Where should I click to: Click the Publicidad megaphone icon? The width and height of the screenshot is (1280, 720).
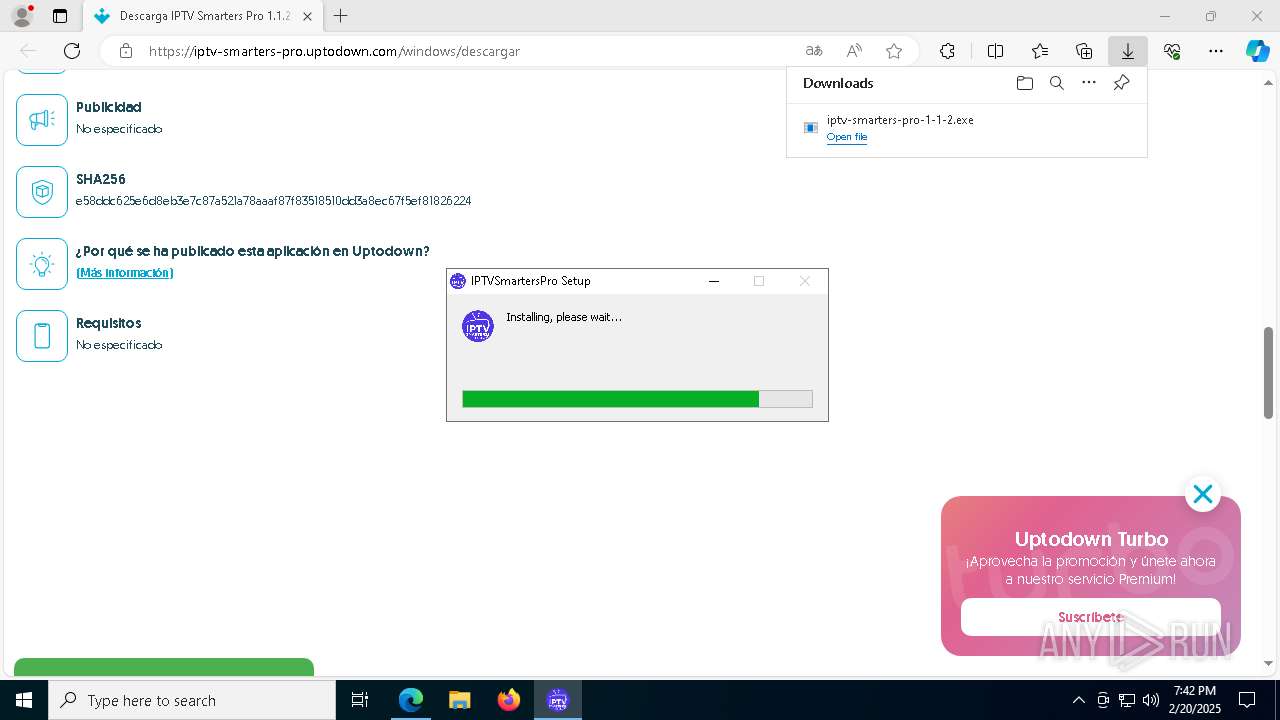(x=42, y=120)
